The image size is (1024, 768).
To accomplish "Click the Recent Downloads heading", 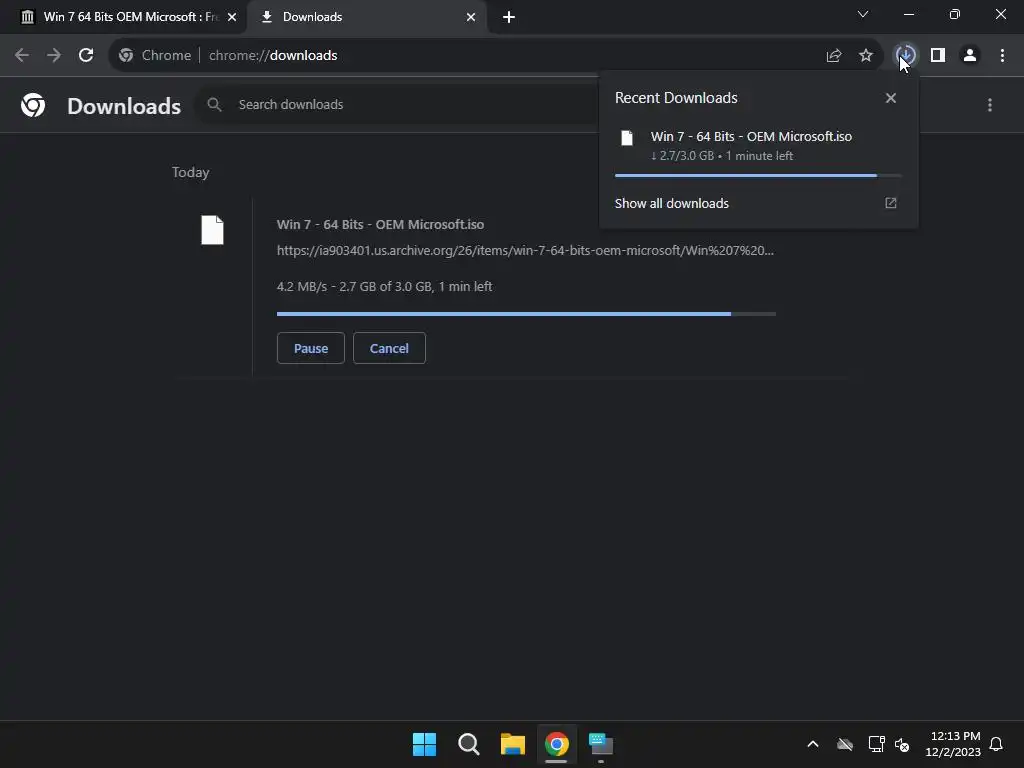I will point(676,98).
